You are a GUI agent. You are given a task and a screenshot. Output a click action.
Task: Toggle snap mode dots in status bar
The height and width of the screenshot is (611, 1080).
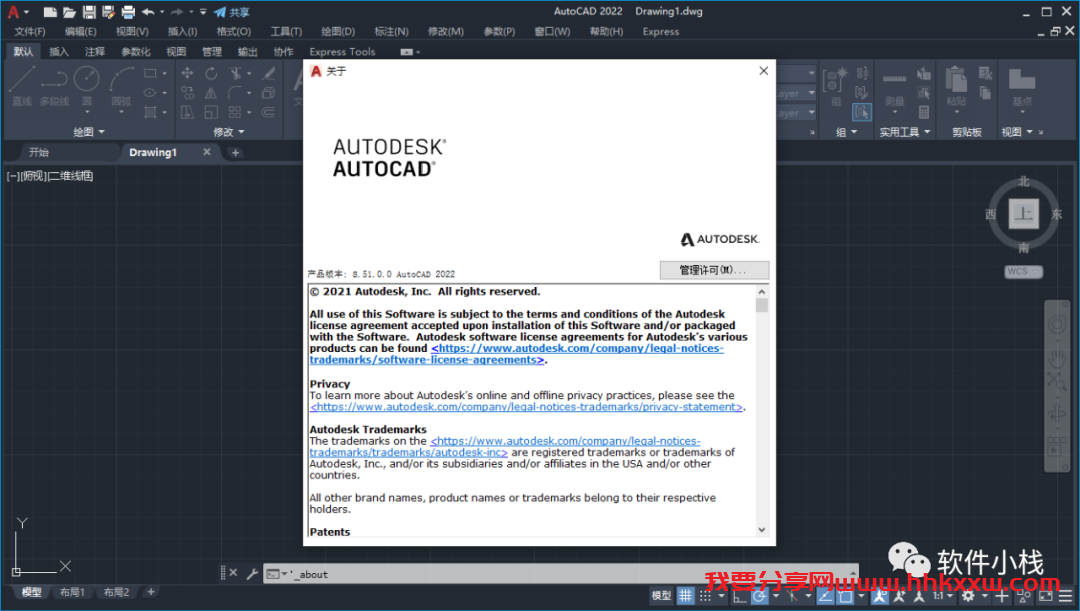point(705,596)
